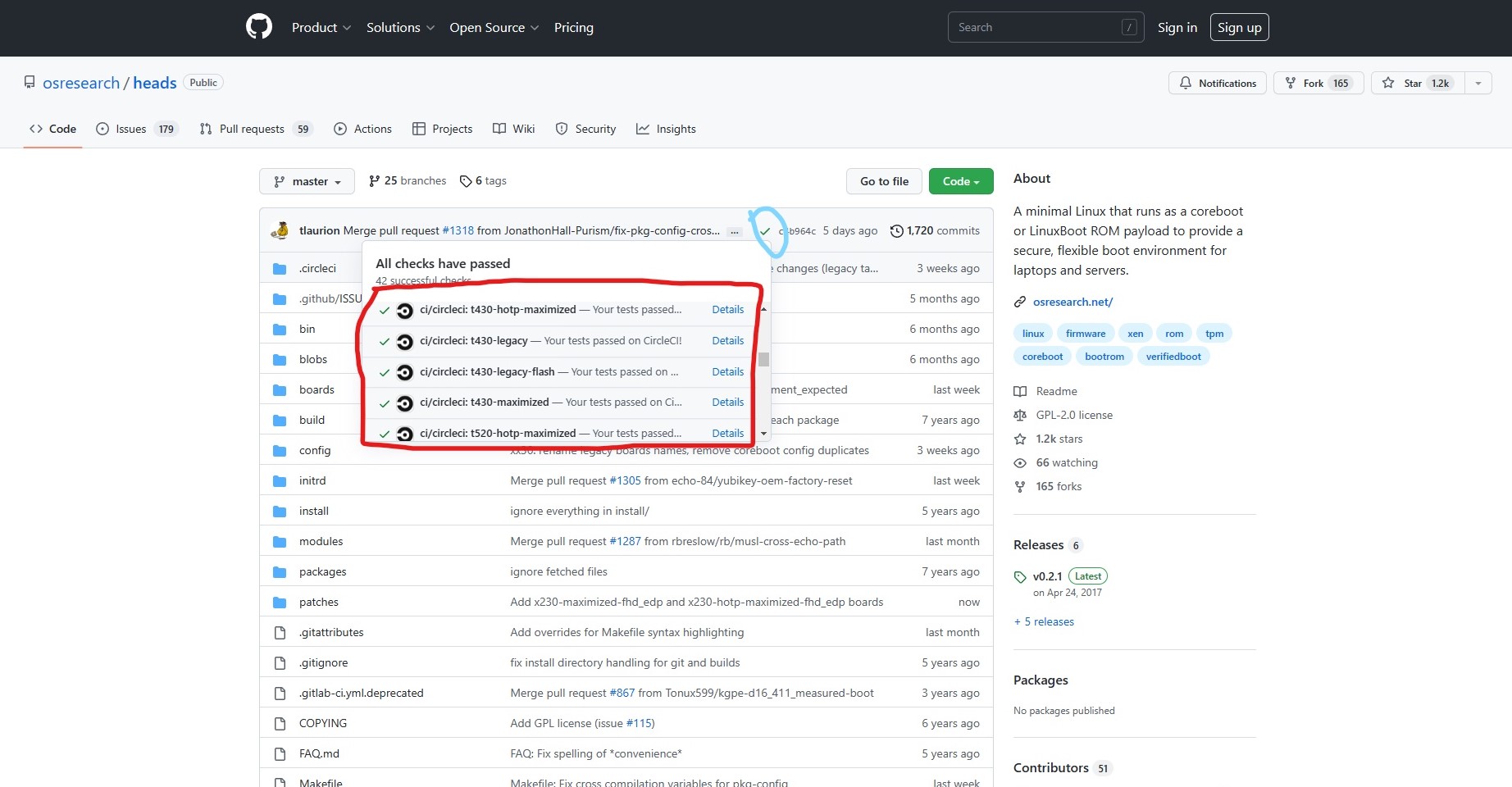Expand the green Code dropdown button
This screenshot has height=787, width=1512.
point(961,181)
